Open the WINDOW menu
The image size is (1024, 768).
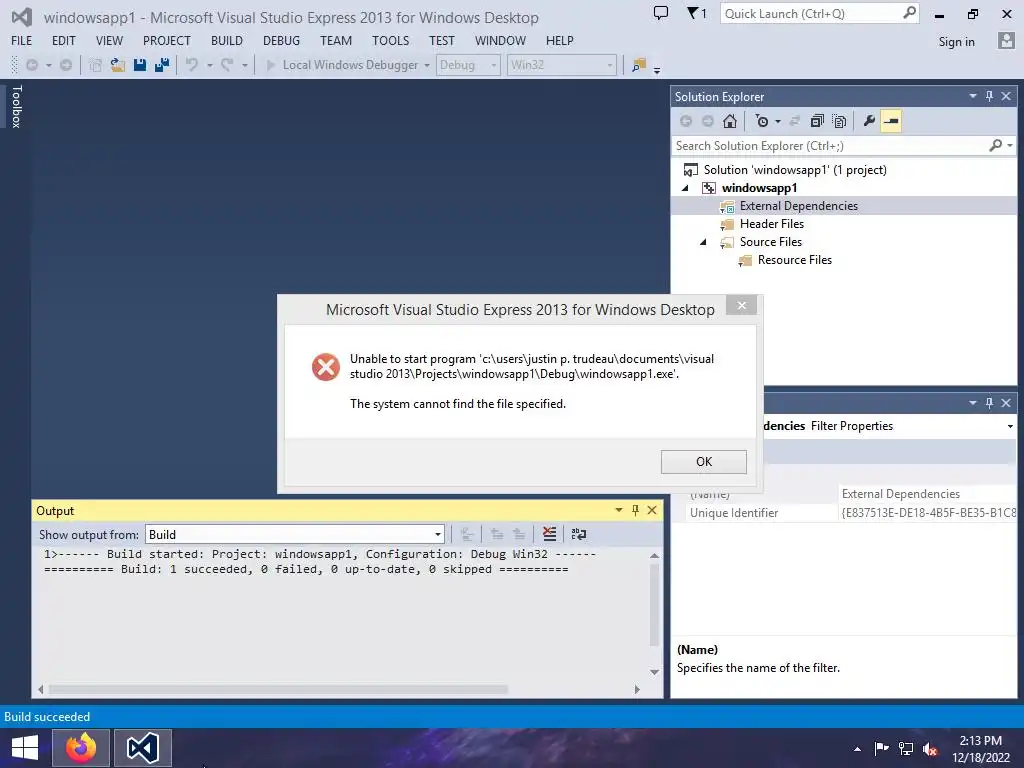(500, 40)
